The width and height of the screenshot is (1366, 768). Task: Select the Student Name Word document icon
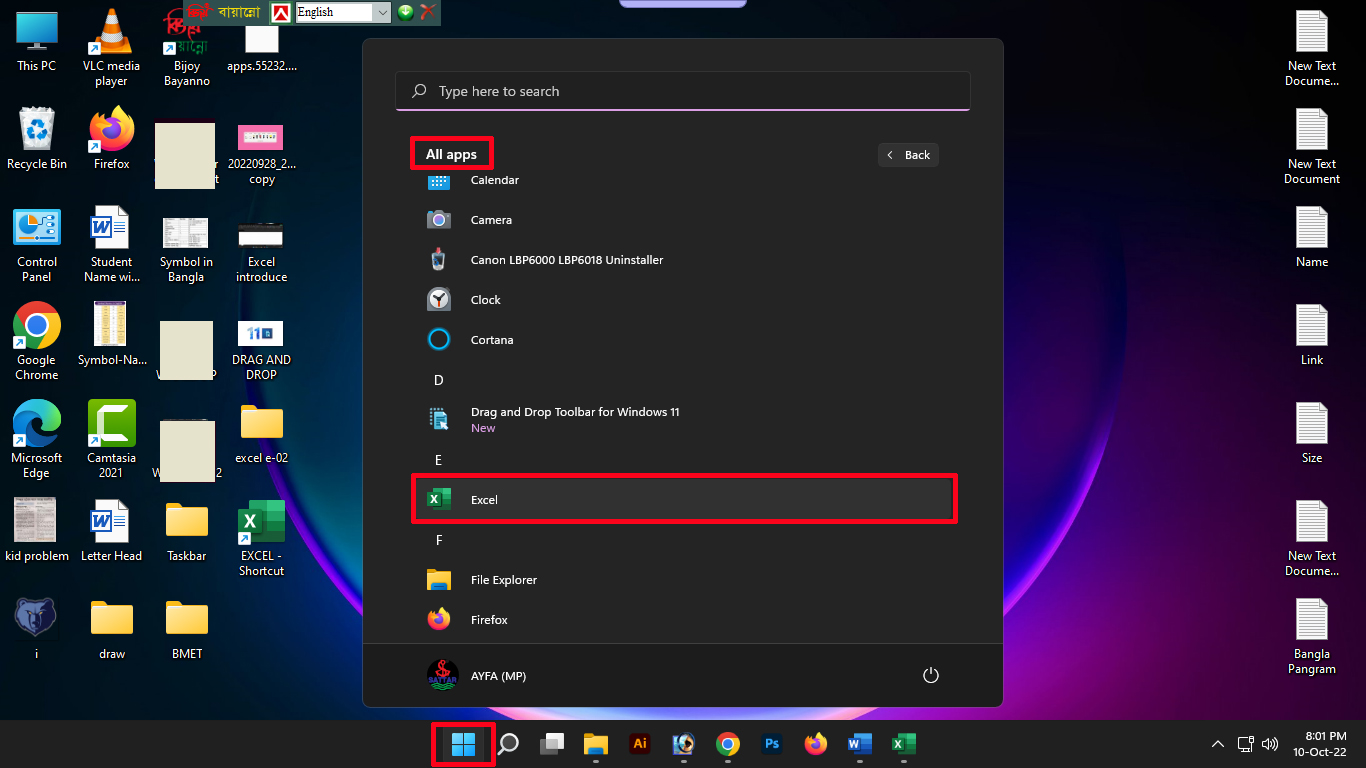pos(112,245)
